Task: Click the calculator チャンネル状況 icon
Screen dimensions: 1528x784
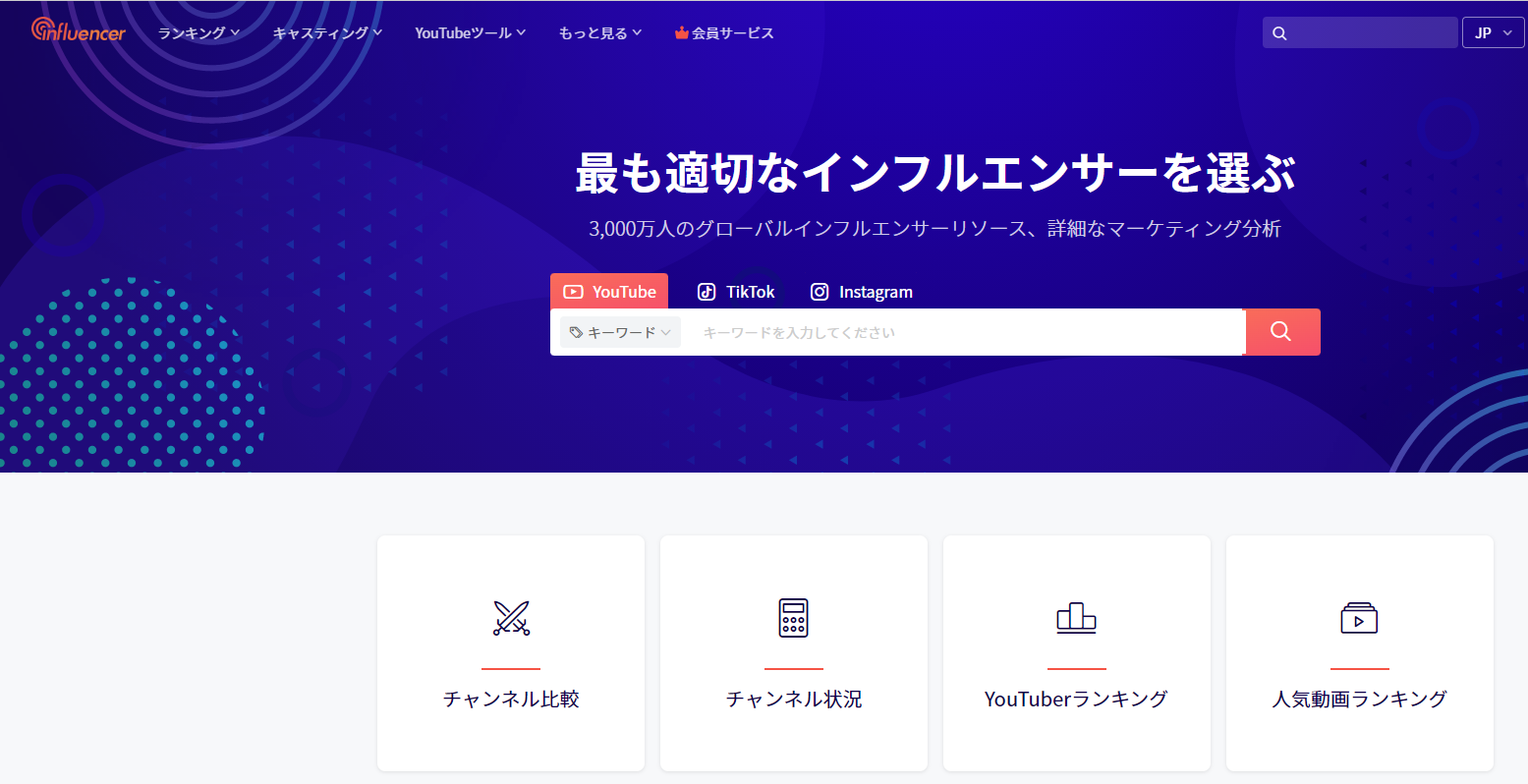Action: 794,618
